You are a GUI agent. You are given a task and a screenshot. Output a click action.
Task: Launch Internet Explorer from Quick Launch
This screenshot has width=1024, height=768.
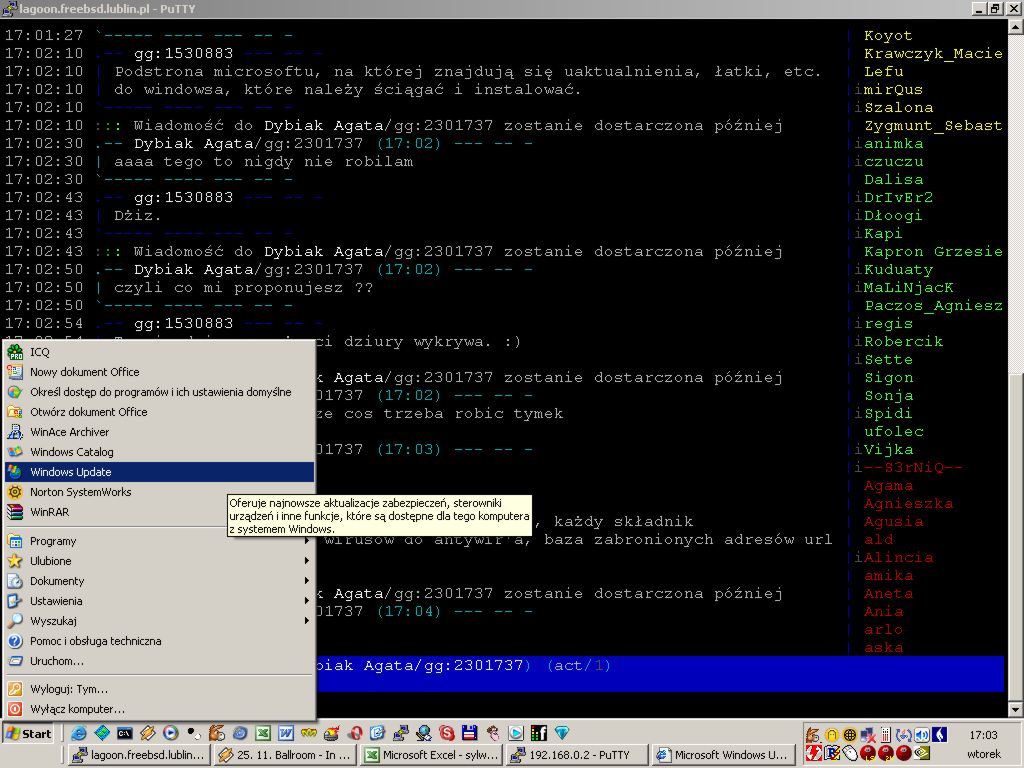click(78, 733)
